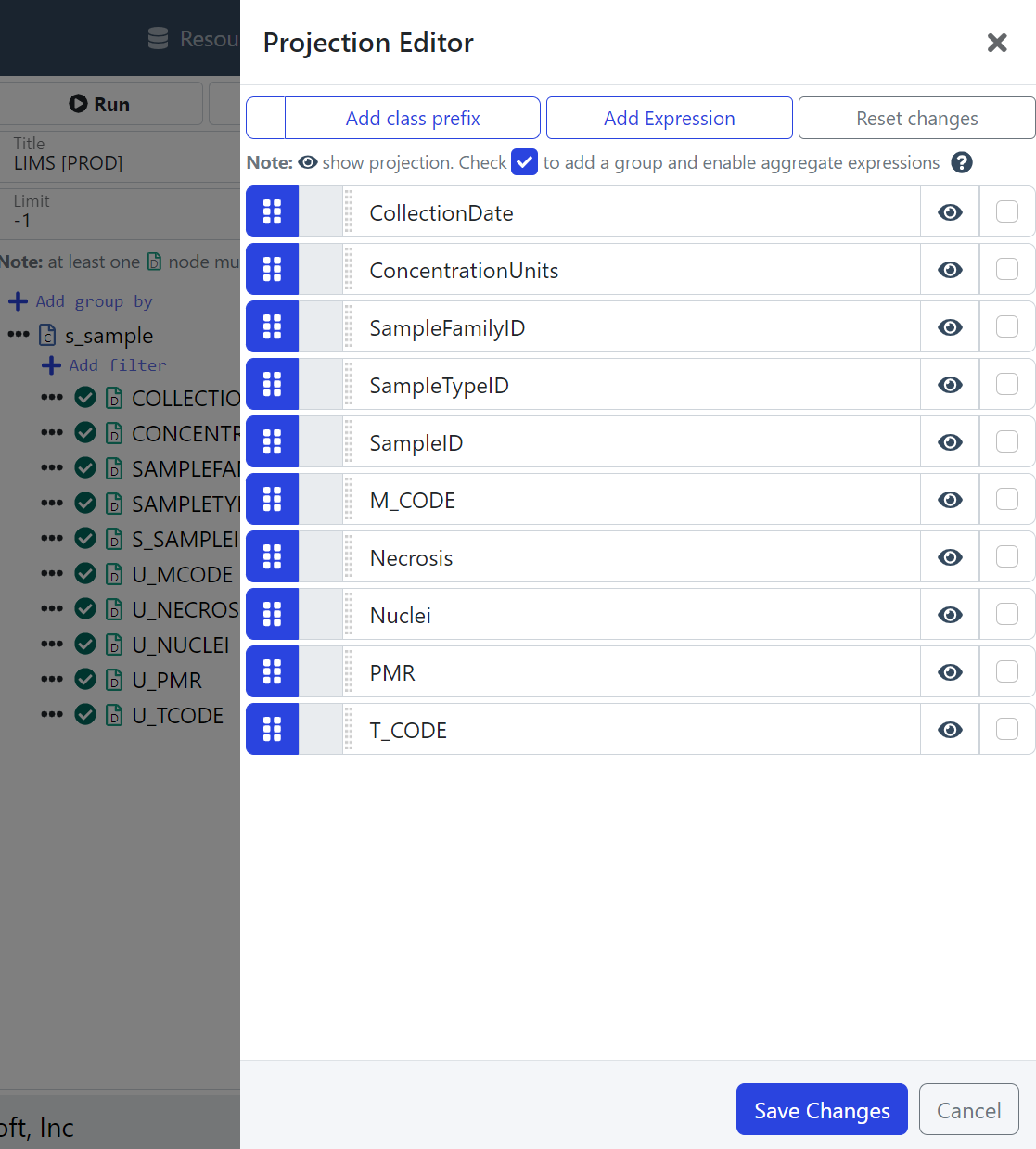Enable the group checkbox for PMR
Viewport: 1036px width, 1149px height.
pos(1006,672)
